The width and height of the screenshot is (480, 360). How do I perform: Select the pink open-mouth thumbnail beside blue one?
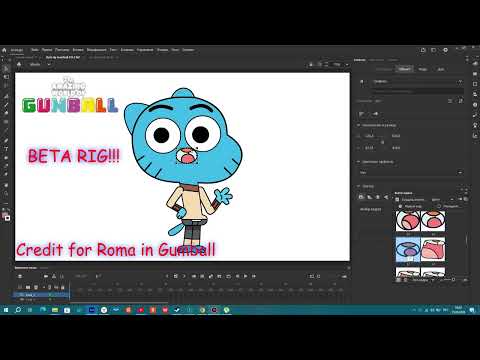433,250
